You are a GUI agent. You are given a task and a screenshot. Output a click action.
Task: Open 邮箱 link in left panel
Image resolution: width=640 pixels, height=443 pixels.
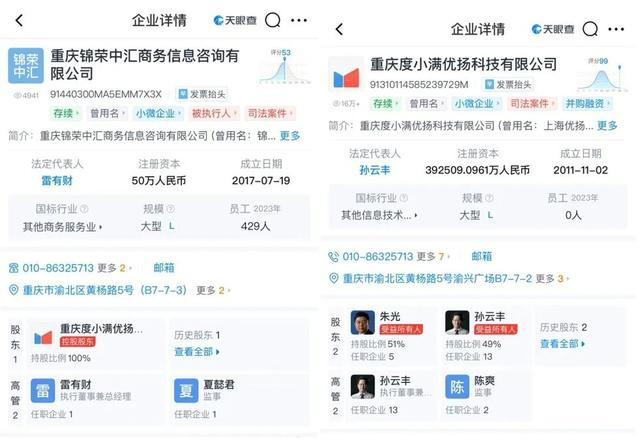(164, 268)
